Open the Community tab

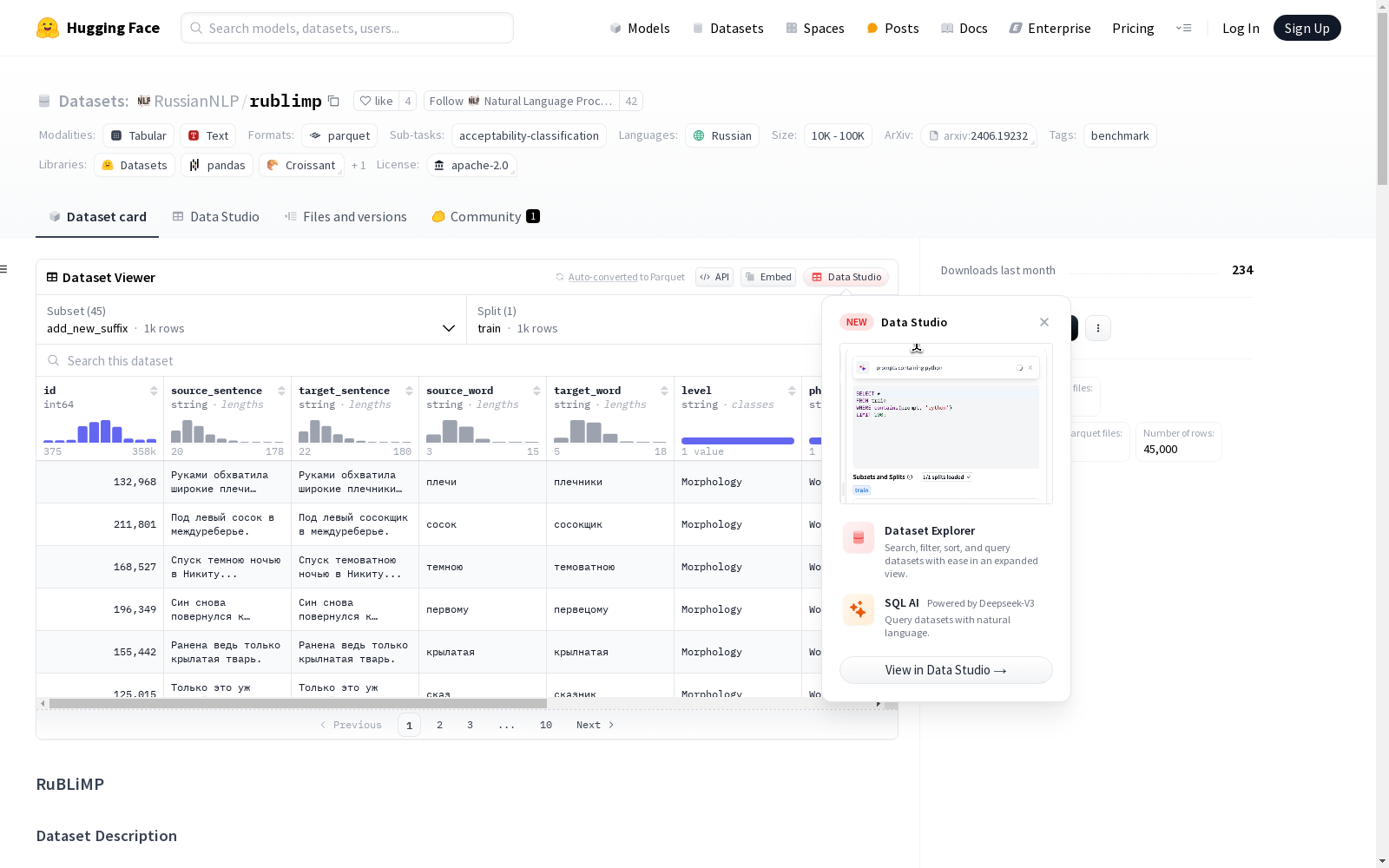pos(485,217)
